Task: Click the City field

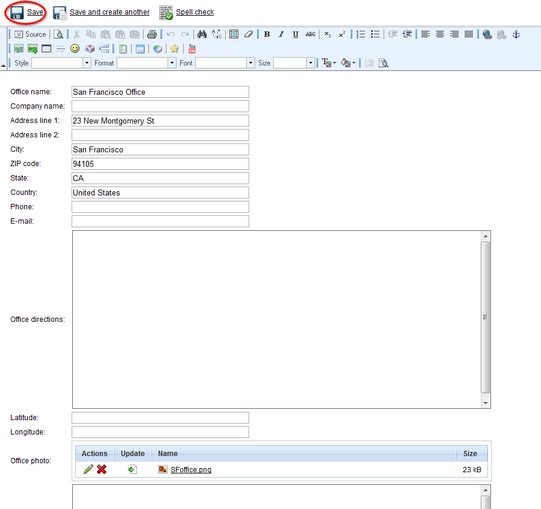Action: [160, 149]
